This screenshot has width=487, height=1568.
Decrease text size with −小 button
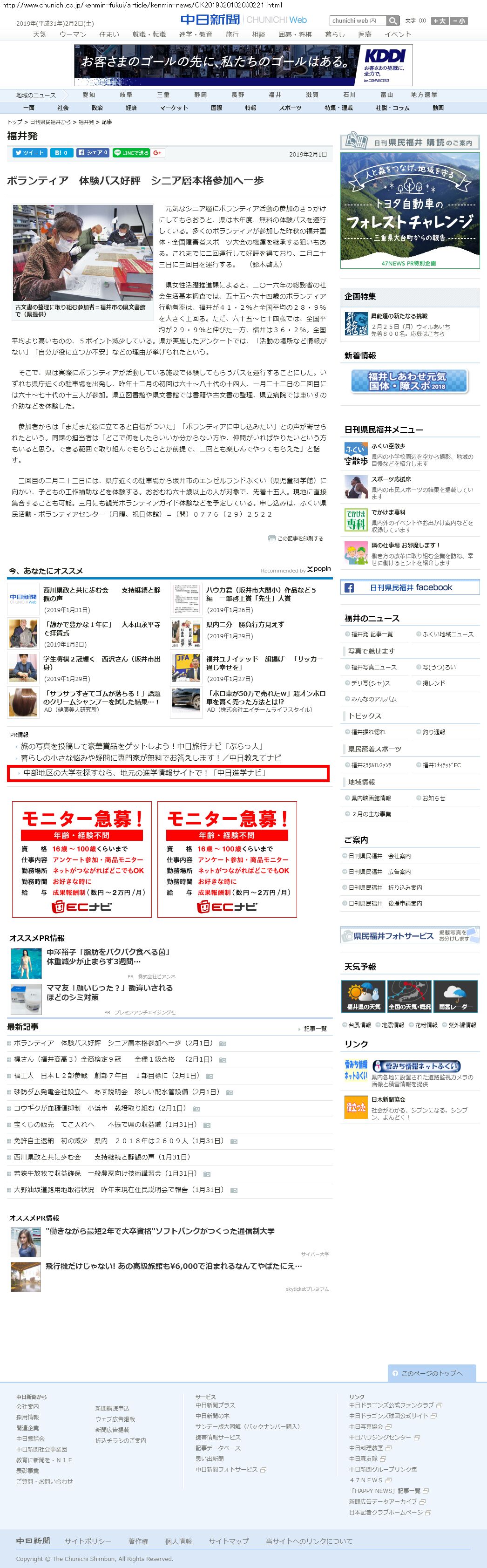click(x=459, y=20)
